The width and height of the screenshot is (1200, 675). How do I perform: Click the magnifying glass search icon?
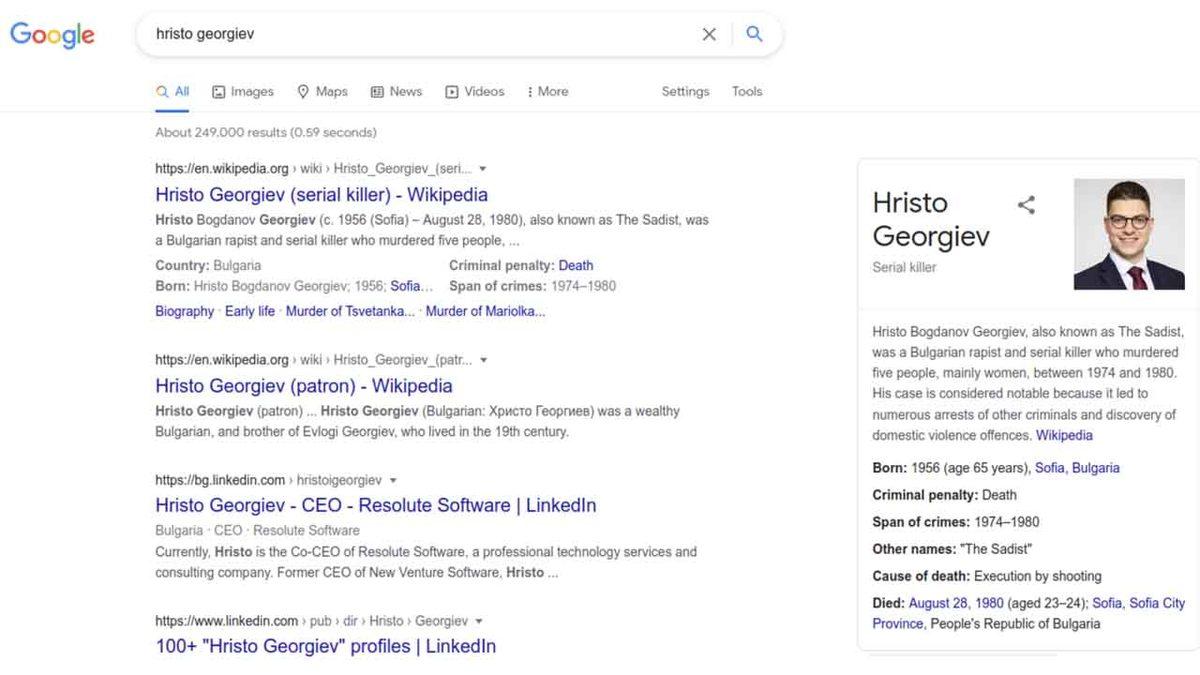(x=754, y=33)
